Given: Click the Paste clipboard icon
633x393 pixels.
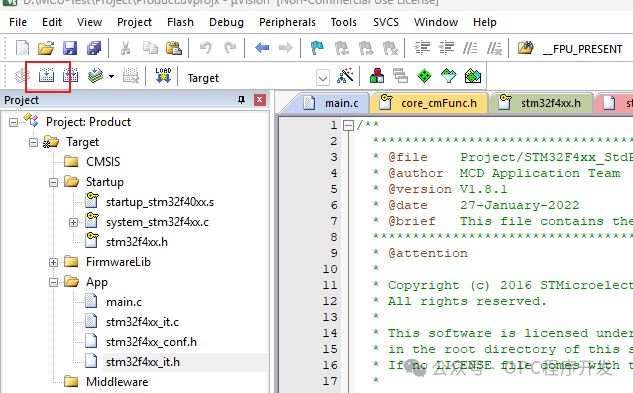Looking at the screenshot, I should [174, 48].
